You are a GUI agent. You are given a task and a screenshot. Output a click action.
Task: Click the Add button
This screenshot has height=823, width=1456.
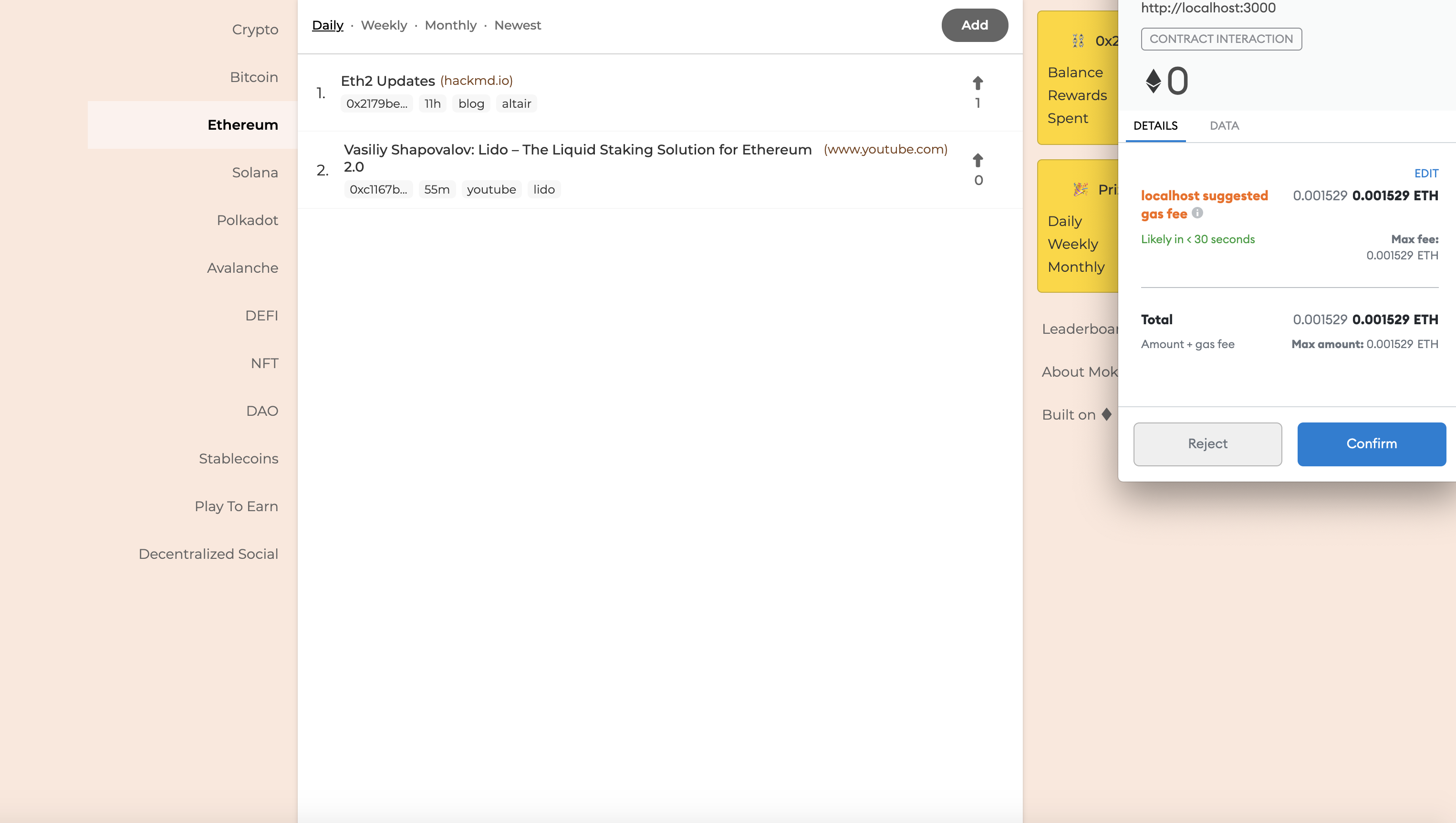coord(974,25)
